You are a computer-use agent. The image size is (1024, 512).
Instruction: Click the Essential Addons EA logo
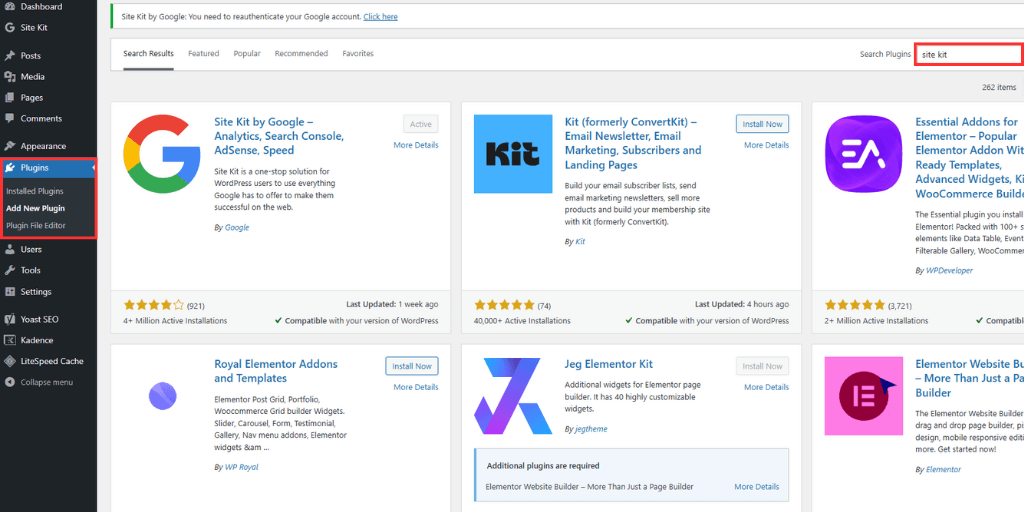coord(863,154)
